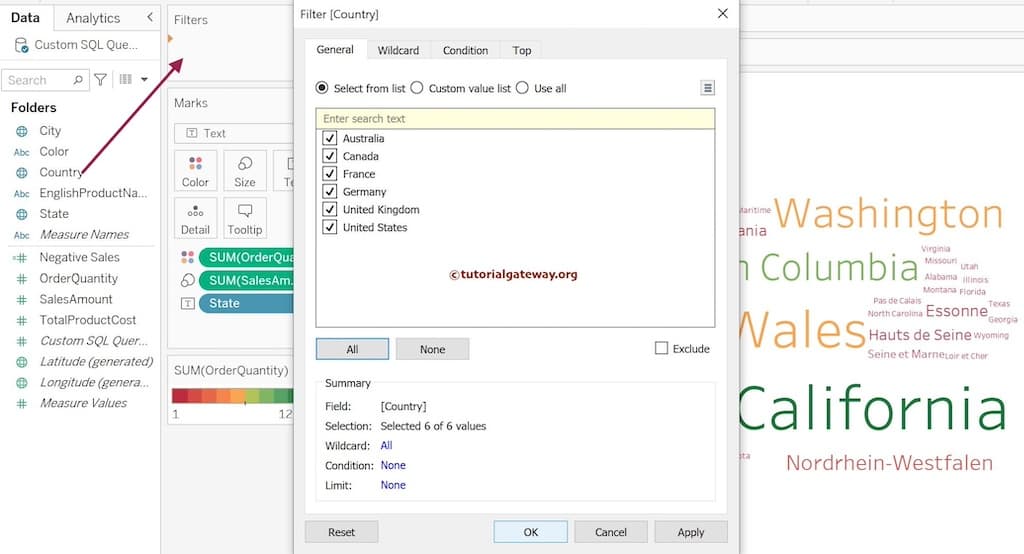The width and height of the screenshot is (1024, 554).
Task: Uncheck the Australia checkbox
Action: [x=330, y=138]
